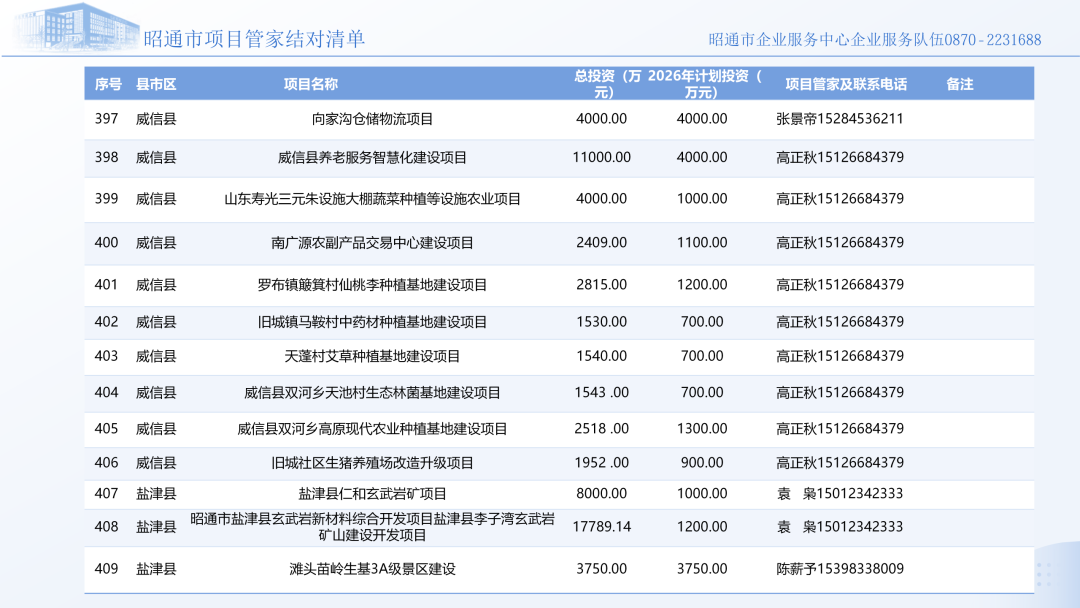
Task: Click project name 向家沟仓储物流项目
Action: (x=372, y=119)
